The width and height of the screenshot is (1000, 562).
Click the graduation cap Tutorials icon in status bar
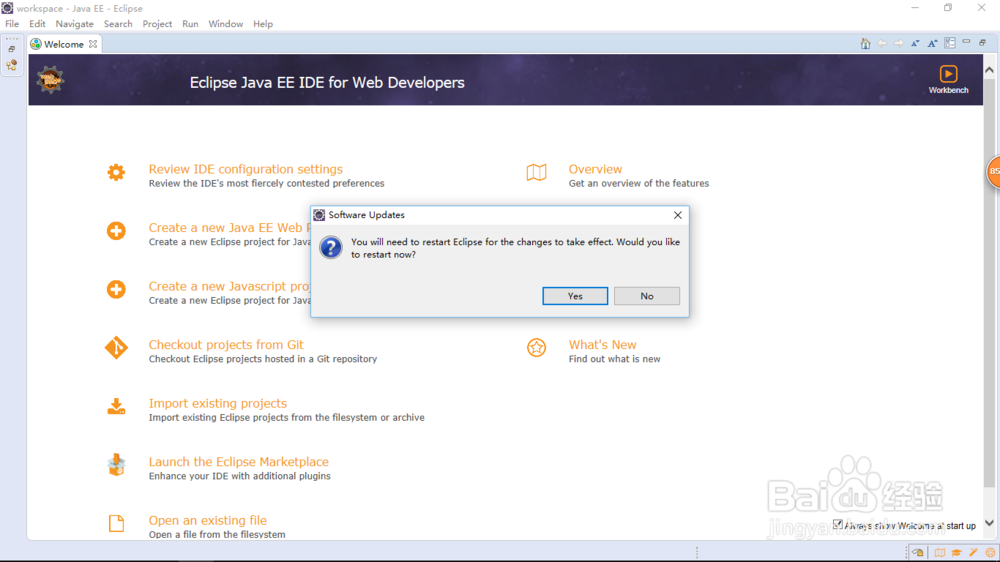tap(957, 552)
